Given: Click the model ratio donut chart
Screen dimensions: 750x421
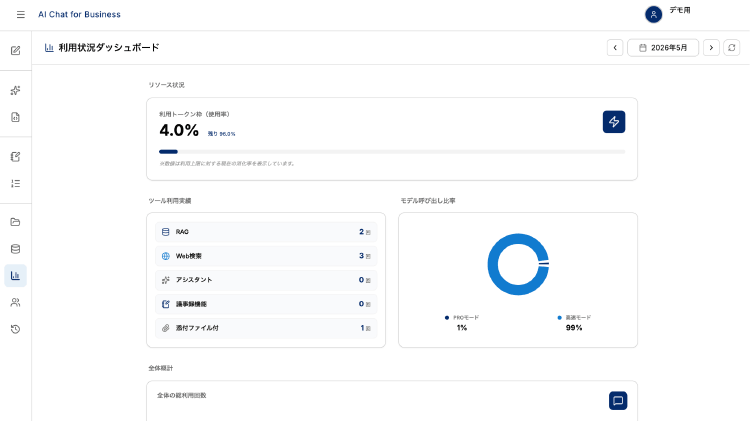Looking at the screenshot, I should (x=518, y=264).
